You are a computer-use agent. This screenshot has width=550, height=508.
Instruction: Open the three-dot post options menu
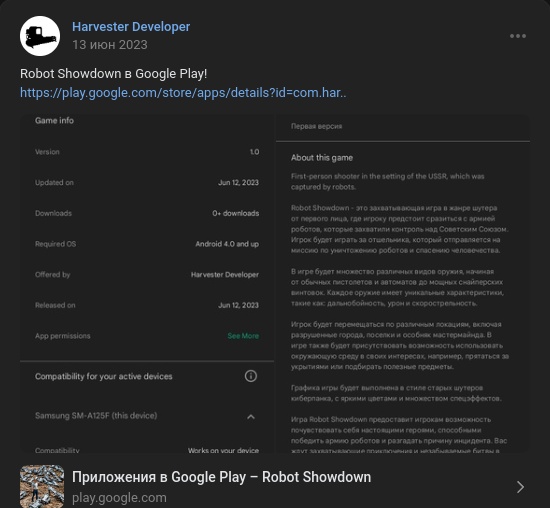518,36
